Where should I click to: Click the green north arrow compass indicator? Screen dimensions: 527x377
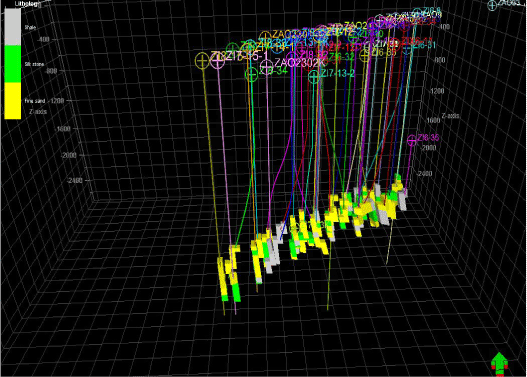point(499,363)
